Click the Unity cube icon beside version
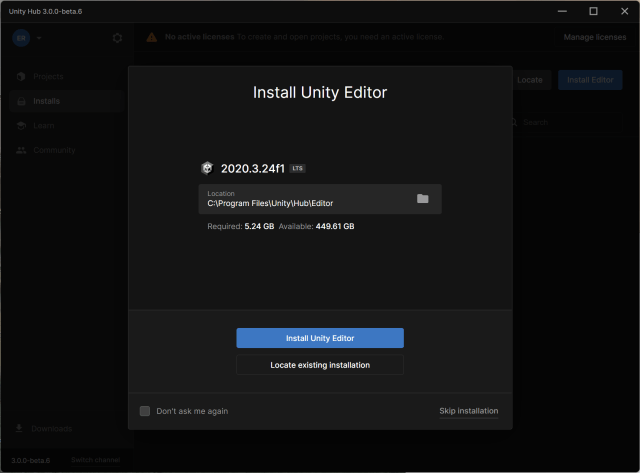This screenshot has height=473, width=640. (x=207, y=168)
